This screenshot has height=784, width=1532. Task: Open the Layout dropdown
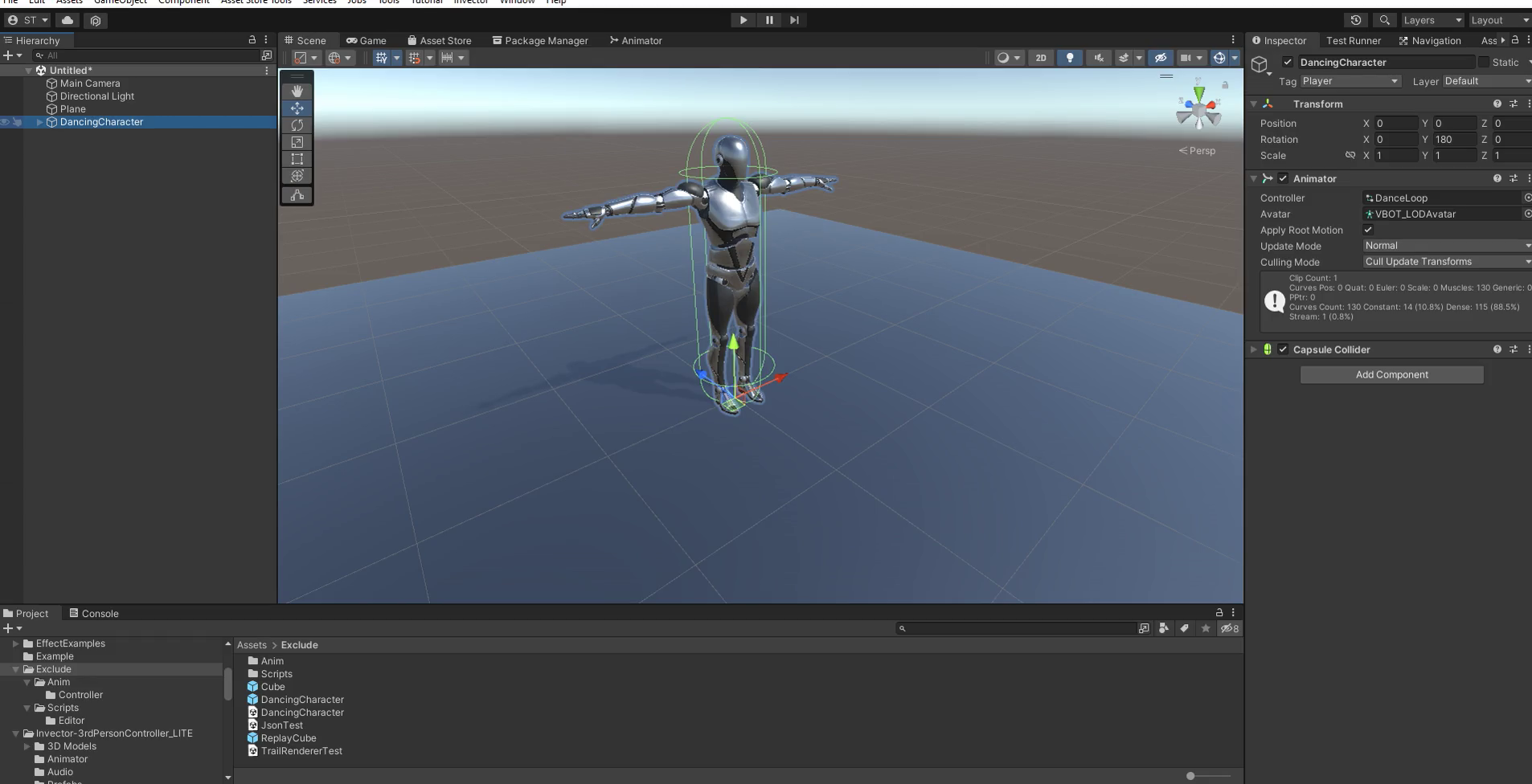(x=1499, y=20)
